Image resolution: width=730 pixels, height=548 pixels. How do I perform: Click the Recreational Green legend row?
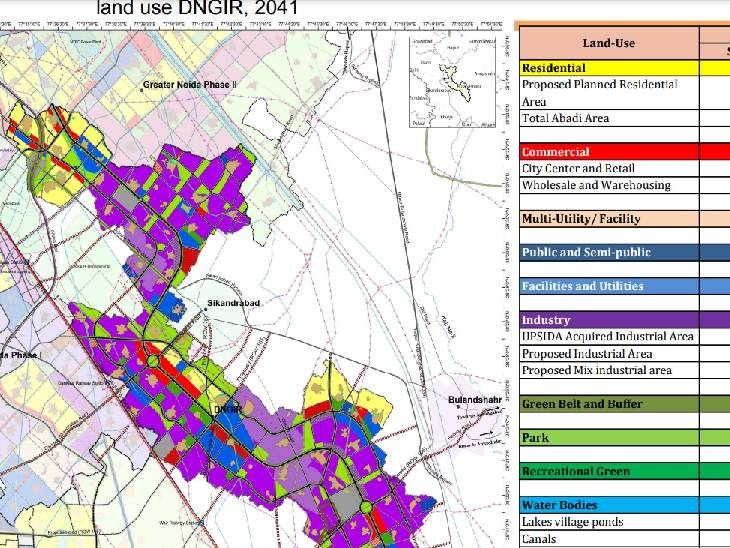(608, 471)
